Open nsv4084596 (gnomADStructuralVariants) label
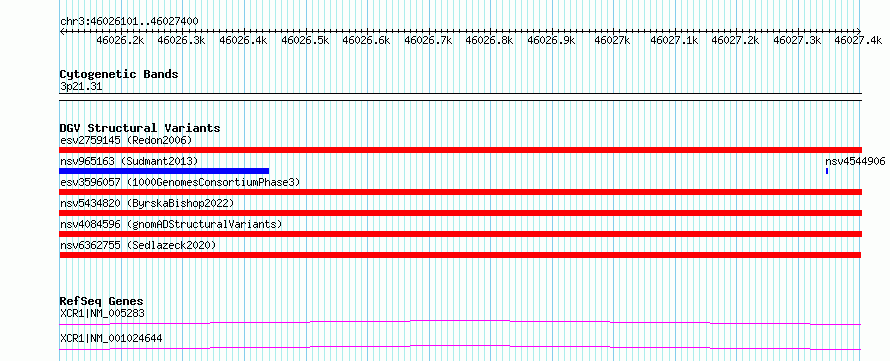Screen dimensions: 890x361 click(x=171, y=224)
